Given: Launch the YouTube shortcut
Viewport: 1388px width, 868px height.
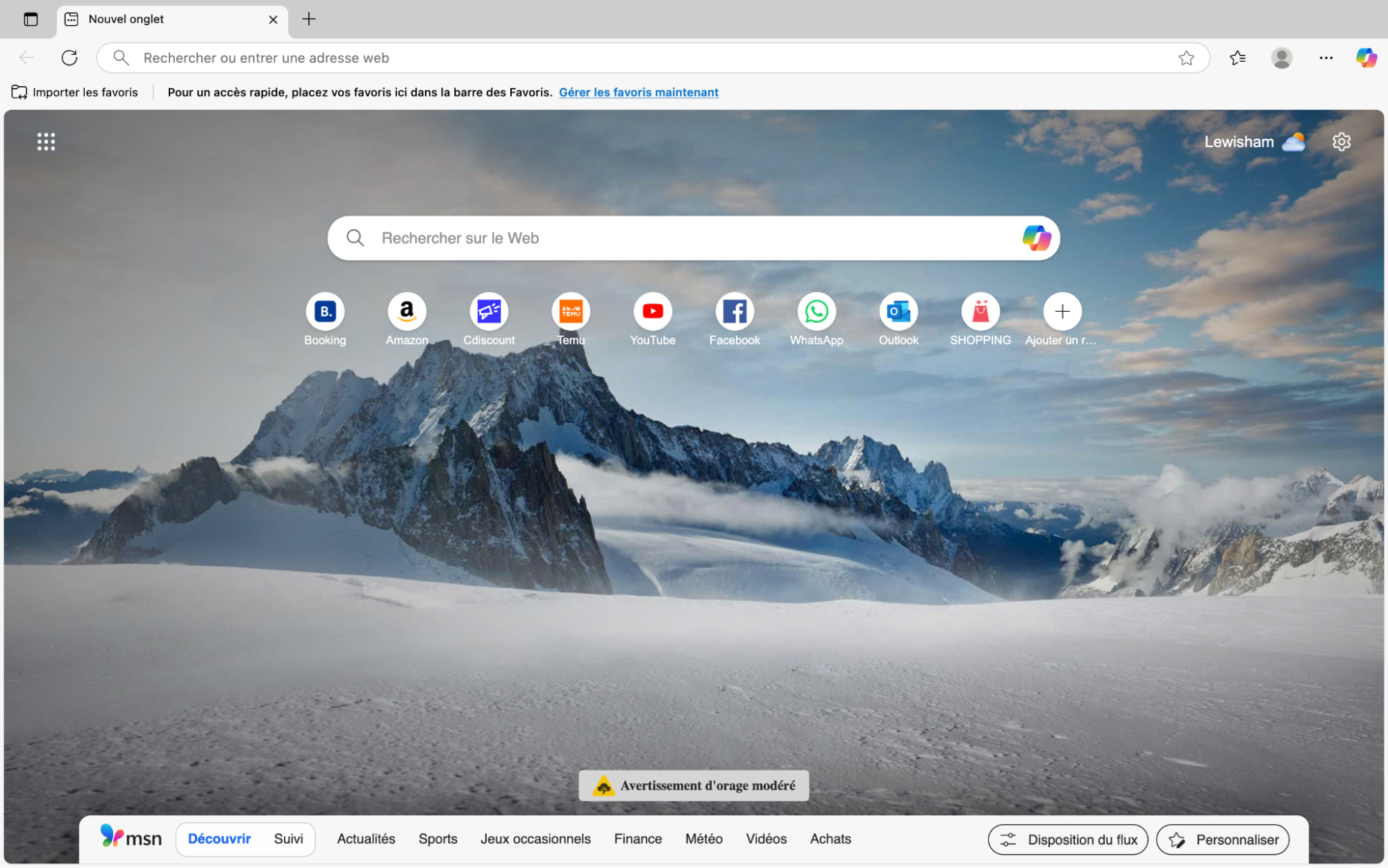Looking at the screenshot, I should tap(652, 311).
